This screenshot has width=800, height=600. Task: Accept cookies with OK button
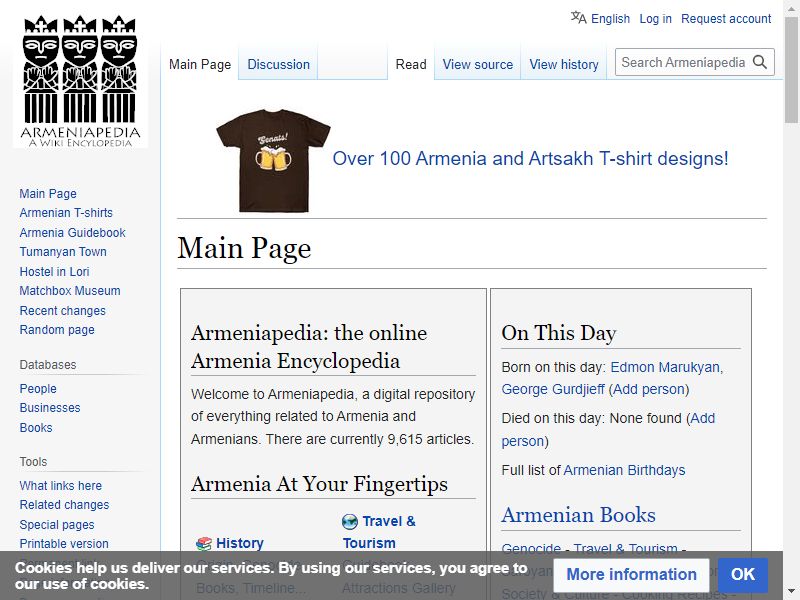(743, 574)
